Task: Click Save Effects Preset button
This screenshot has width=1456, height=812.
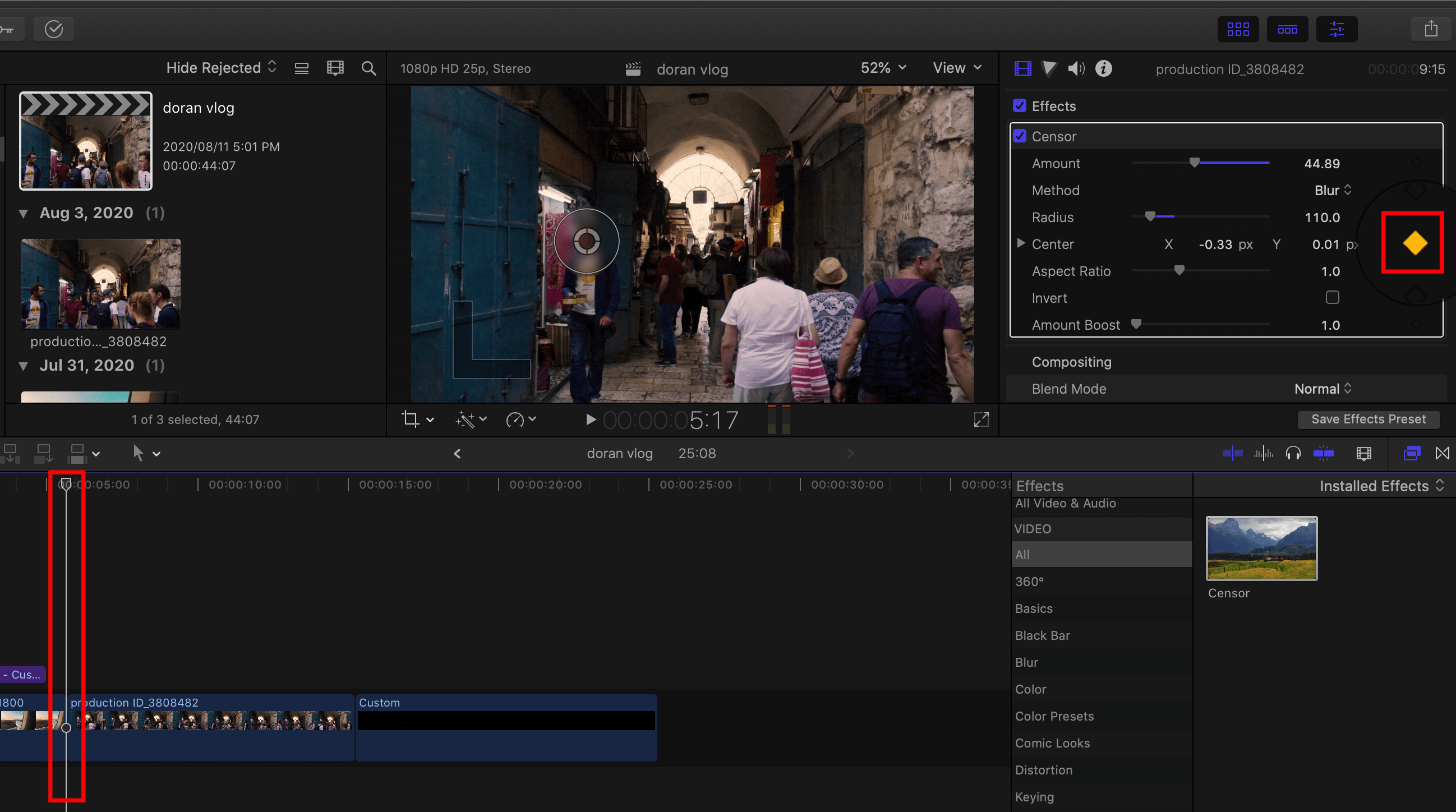Action: (x=1368, y=419)
